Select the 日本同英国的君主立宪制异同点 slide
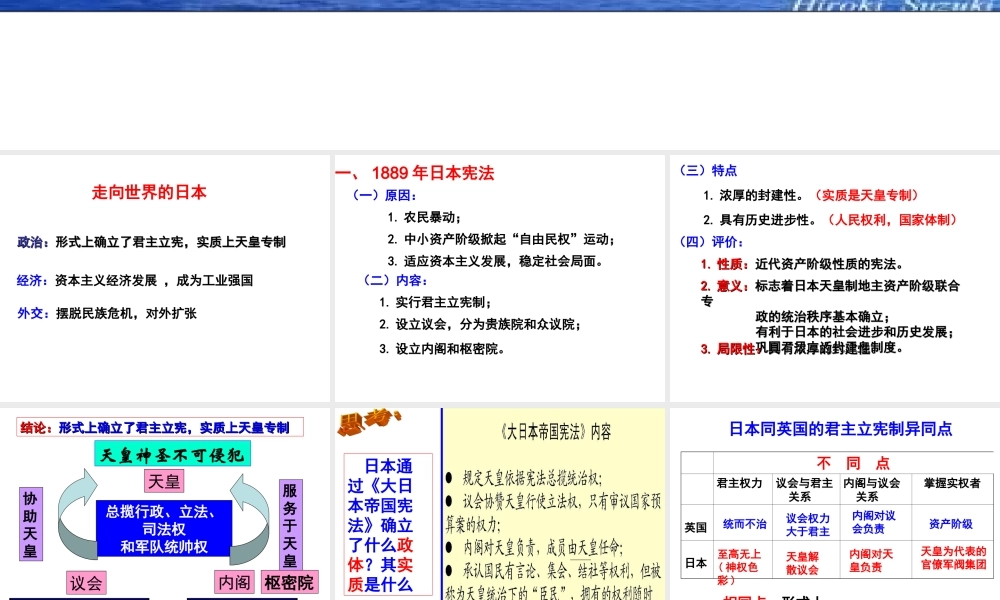This screenshot has height=600, width=1000. click(835, 504)
